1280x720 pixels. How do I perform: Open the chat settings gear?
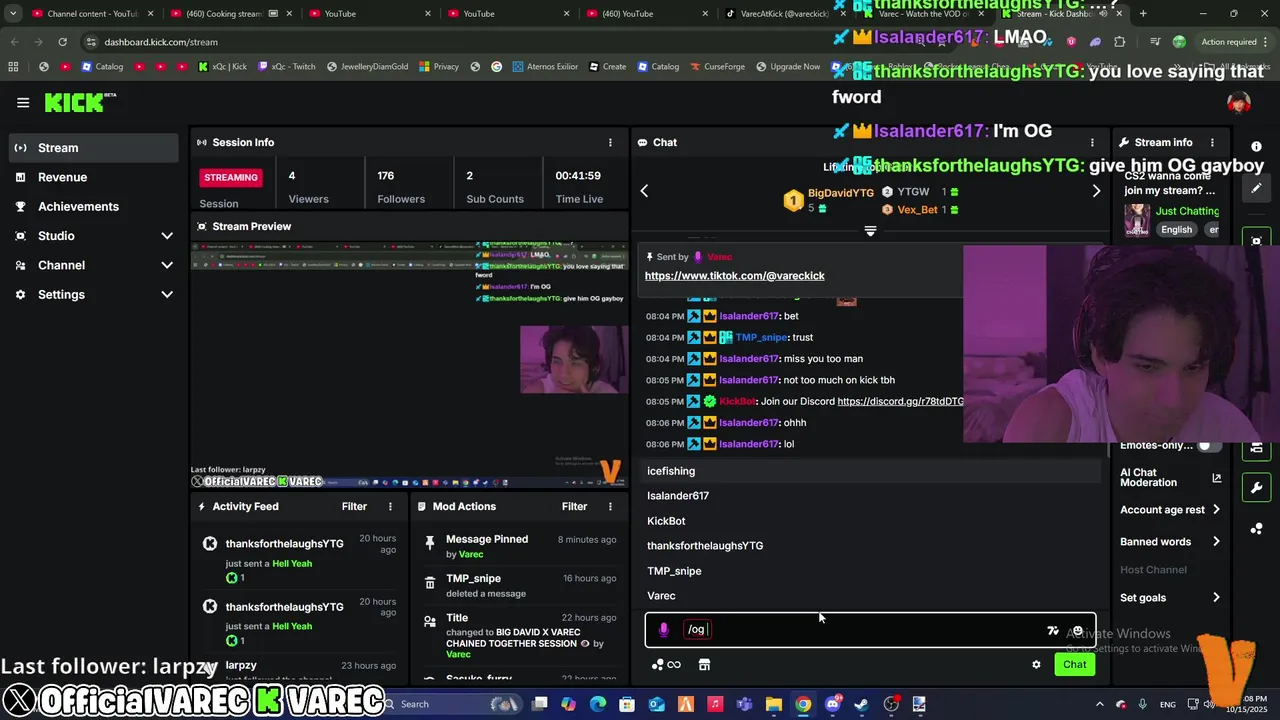point(1036,664)
